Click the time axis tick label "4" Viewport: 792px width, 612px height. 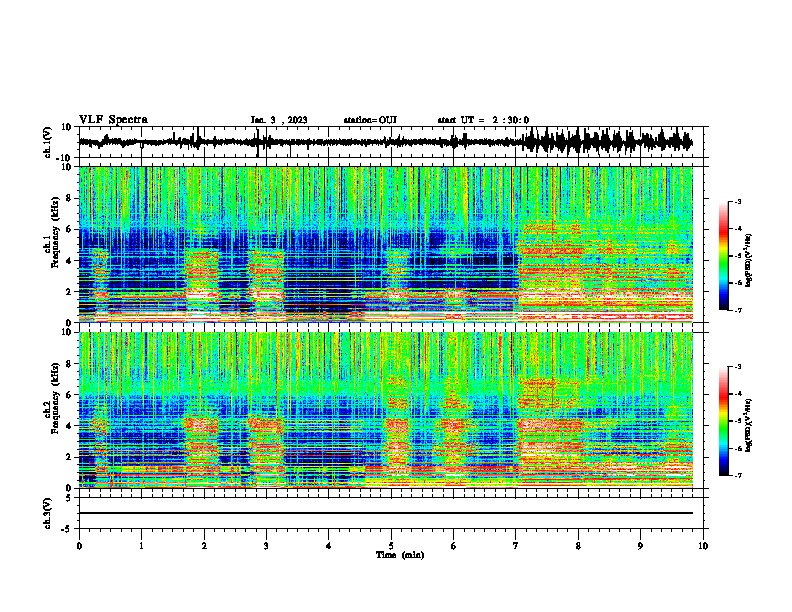coord(329,546)
